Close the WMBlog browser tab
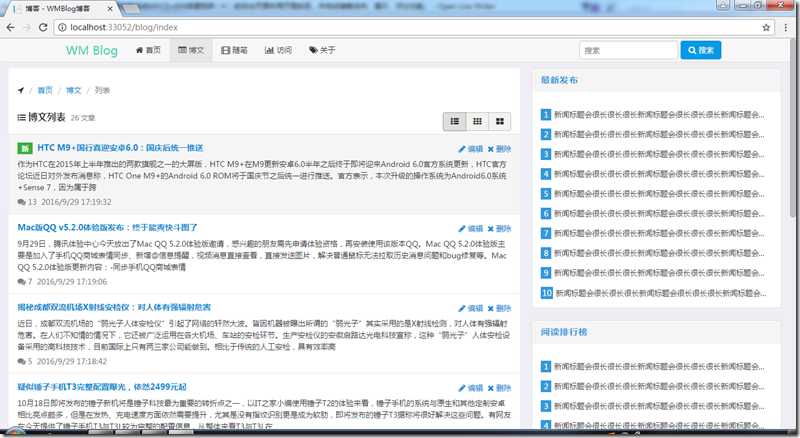800x438 pixels. pos(110,9)
